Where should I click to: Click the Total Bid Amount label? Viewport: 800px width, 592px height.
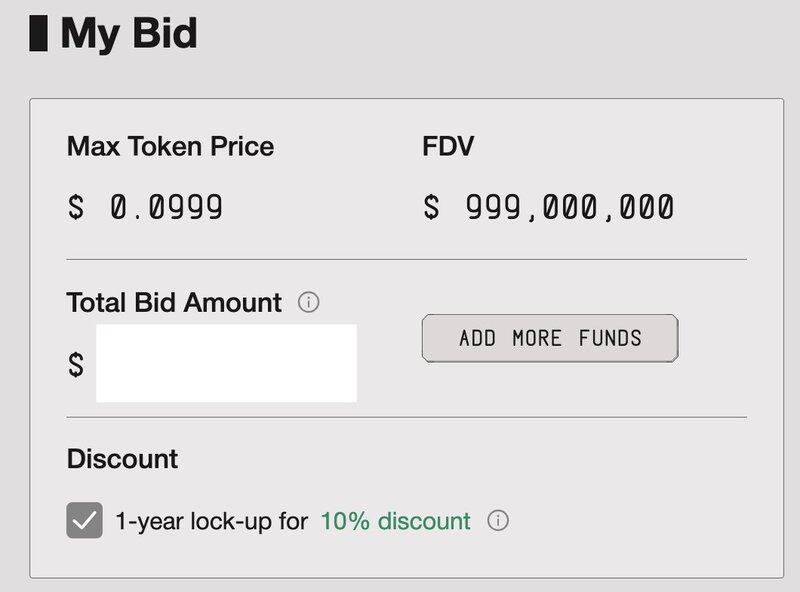(174, 302)
